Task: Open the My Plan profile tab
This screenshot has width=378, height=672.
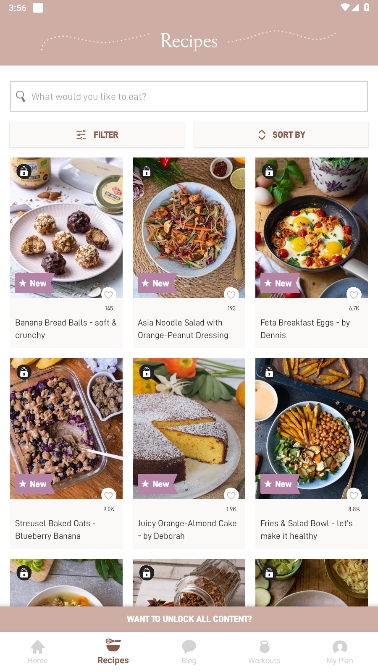Action: tap(340, 652)
